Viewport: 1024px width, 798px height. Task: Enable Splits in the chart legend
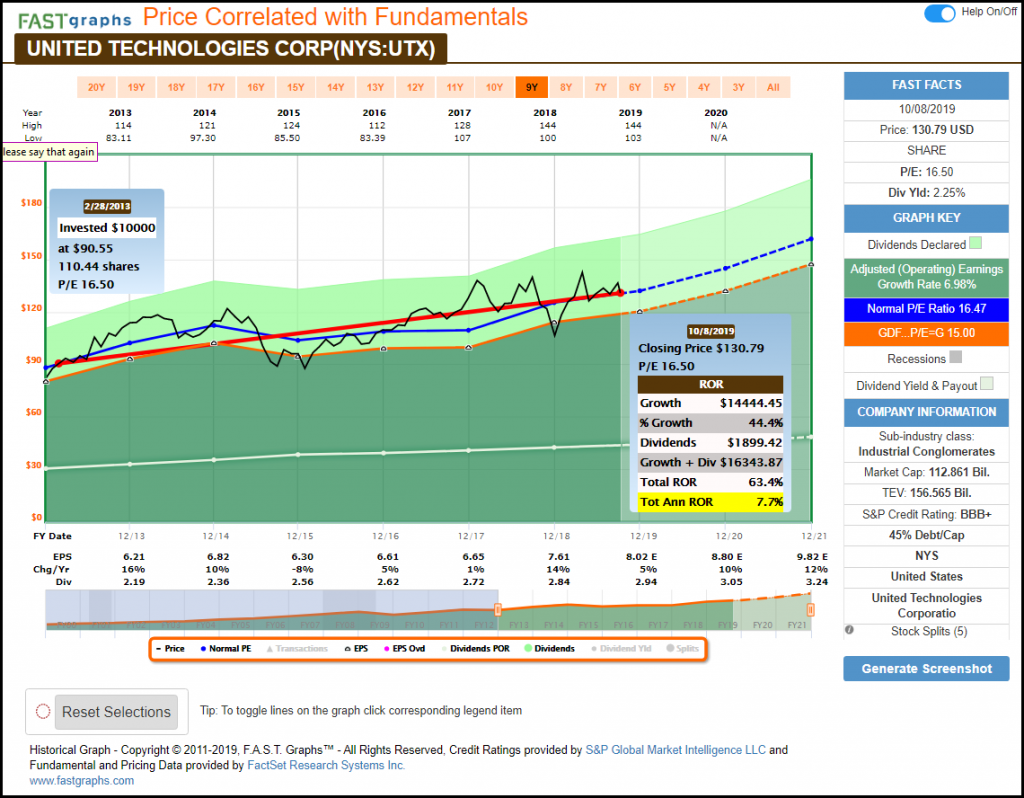683,649
